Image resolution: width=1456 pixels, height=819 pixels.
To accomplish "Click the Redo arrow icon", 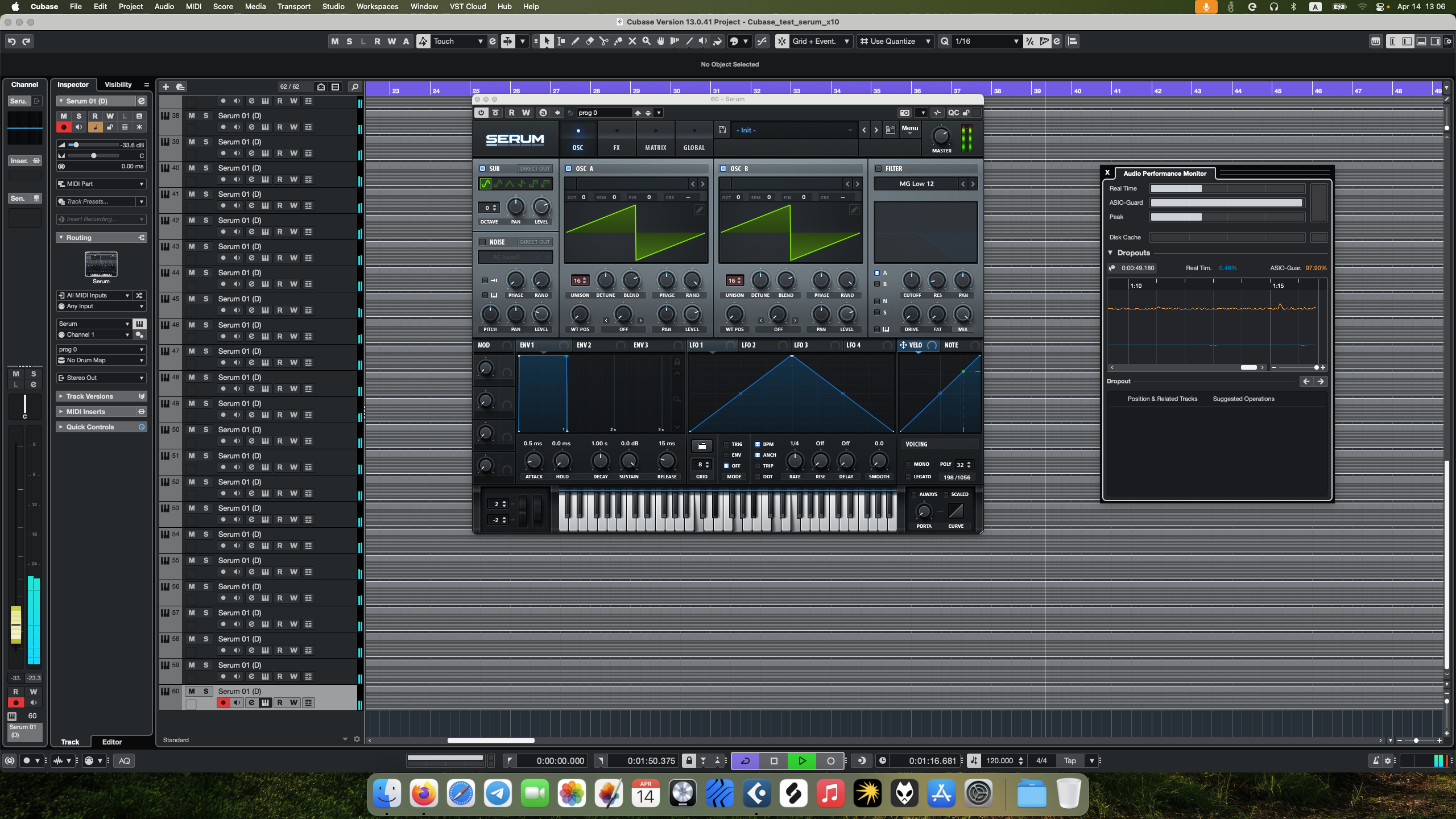I will [26, 41].
